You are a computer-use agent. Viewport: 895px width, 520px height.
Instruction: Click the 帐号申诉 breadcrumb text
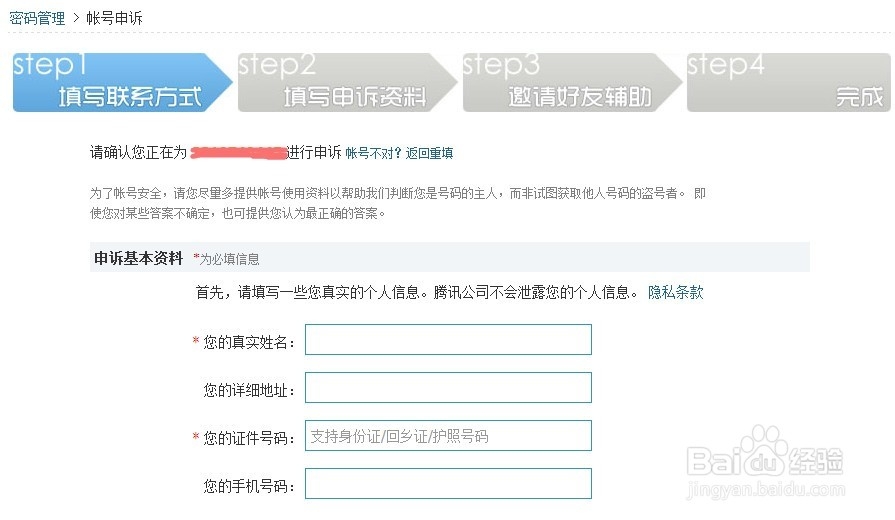[x=114, y=18]
